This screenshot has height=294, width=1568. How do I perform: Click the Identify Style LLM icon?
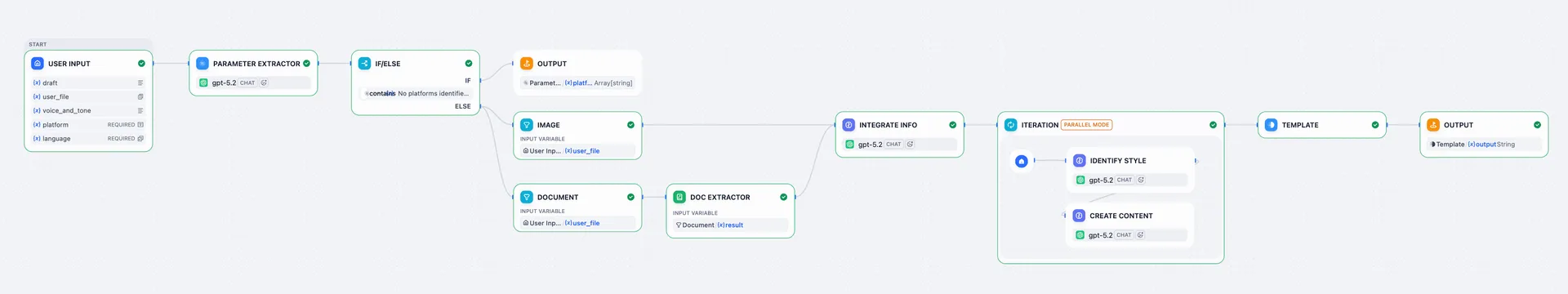pyautogui.click(x=1079, y=161)
